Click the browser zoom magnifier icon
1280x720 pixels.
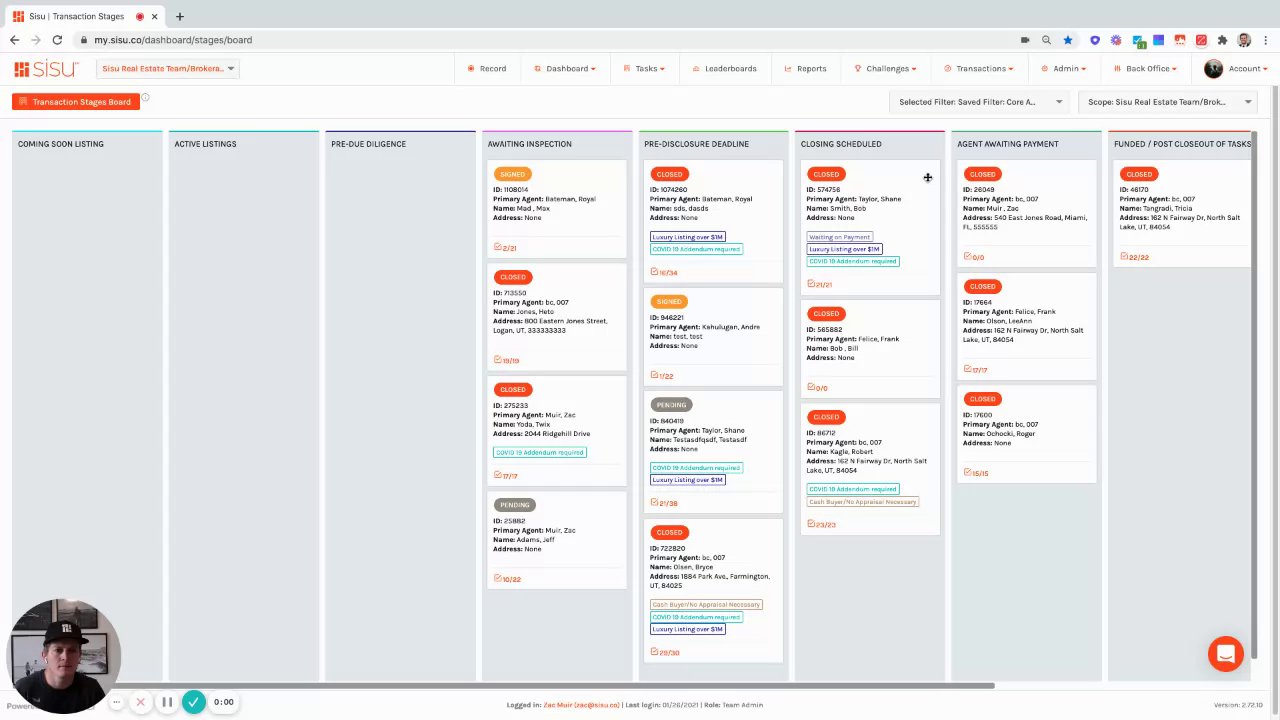click(x=1046, y=40)
